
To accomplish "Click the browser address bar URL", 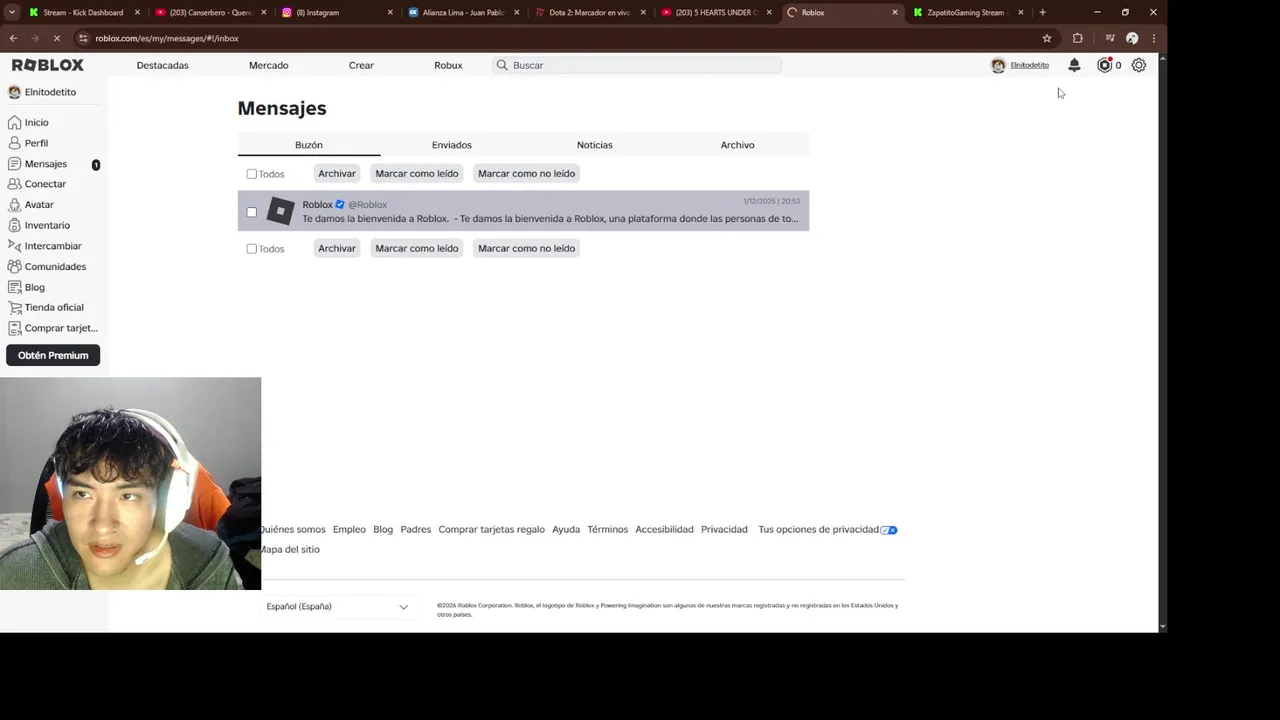I will pyautogui.click(x=167, y=38).
